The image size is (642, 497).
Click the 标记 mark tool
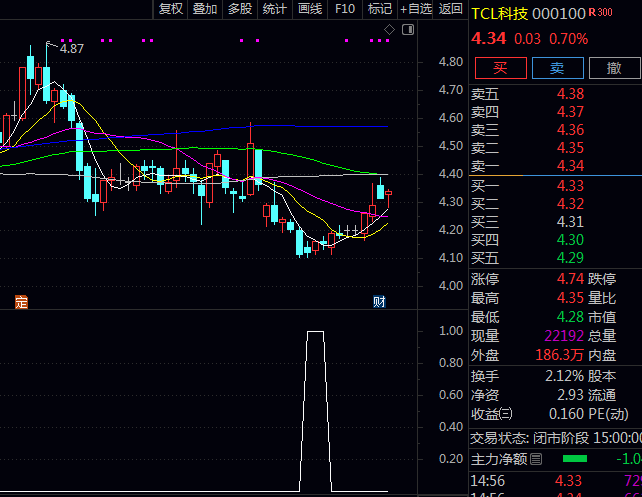tap(379, 9)
